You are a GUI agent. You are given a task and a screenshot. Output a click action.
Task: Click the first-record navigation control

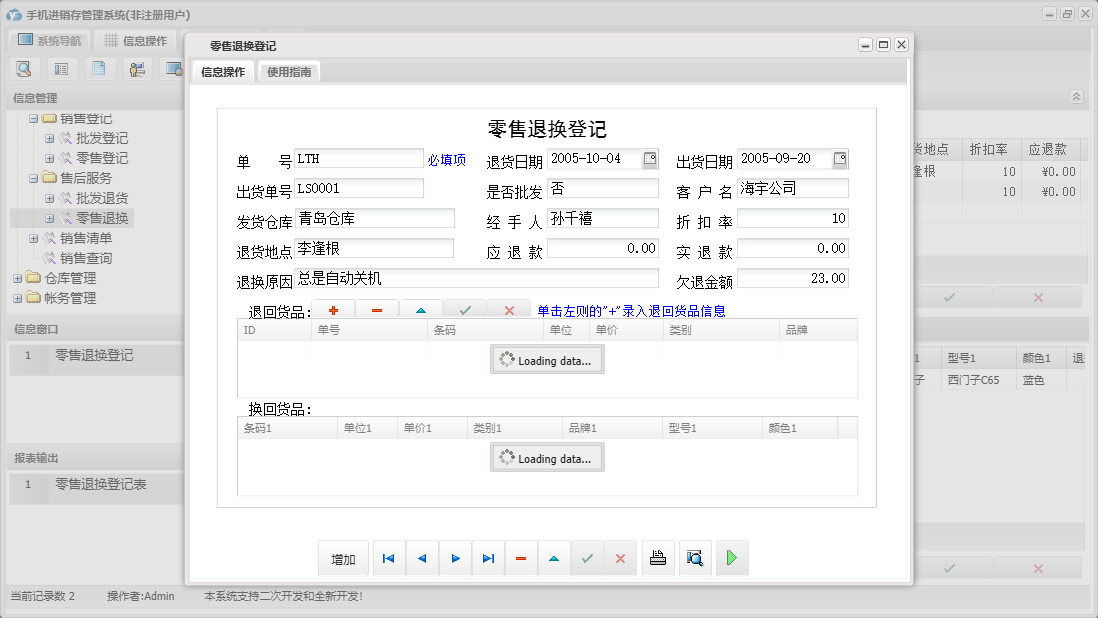tap(388, 558)
